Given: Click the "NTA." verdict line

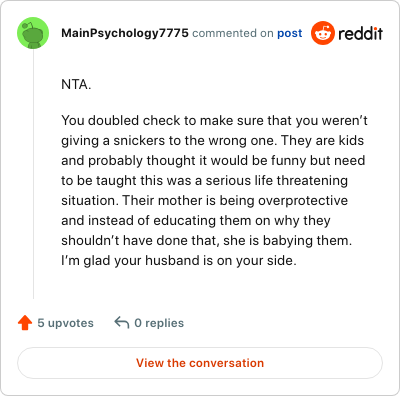Looking at the screenshot, I should pyautogui.click(x=76, y=85).
